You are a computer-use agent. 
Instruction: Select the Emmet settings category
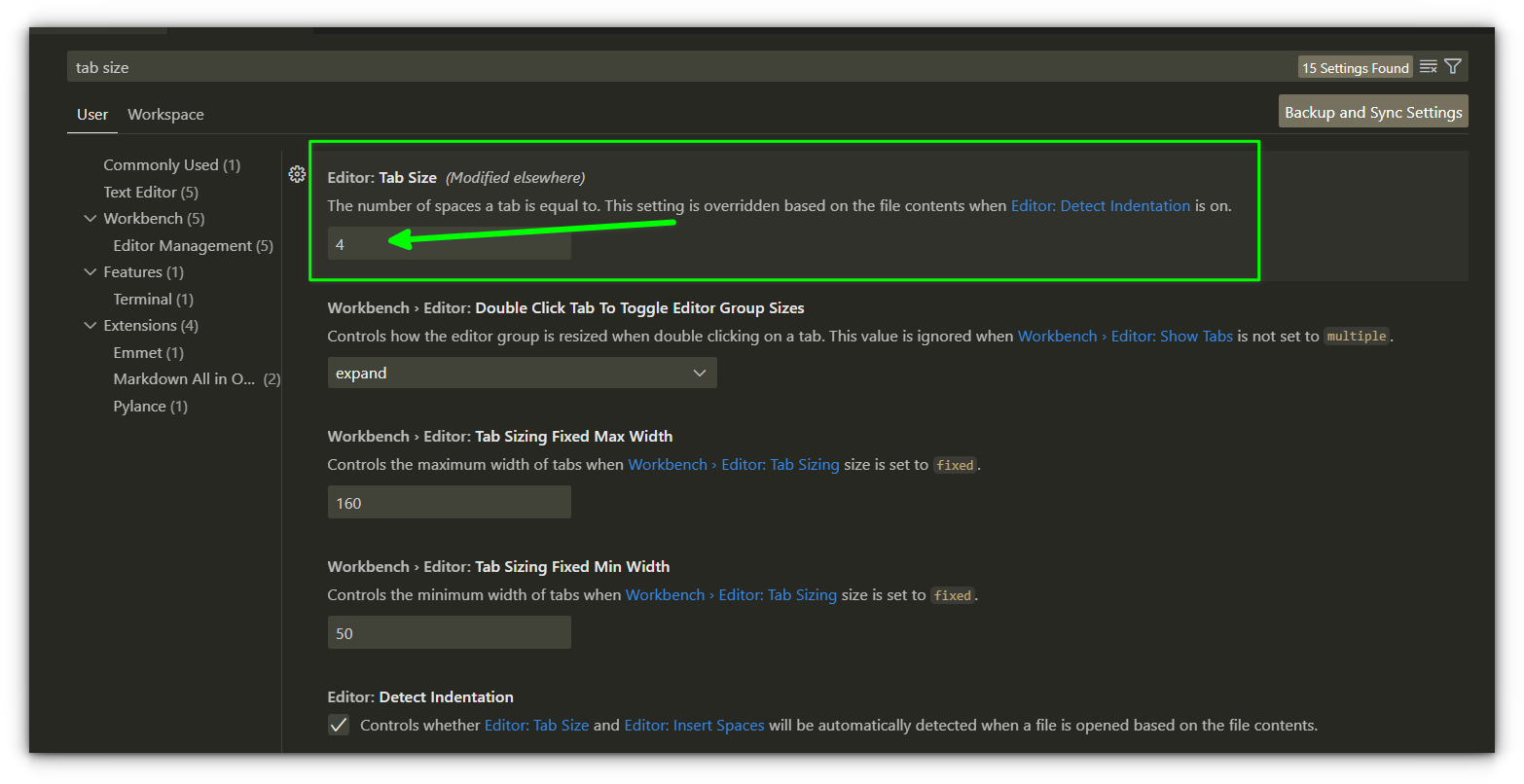(x=148, y=352)
